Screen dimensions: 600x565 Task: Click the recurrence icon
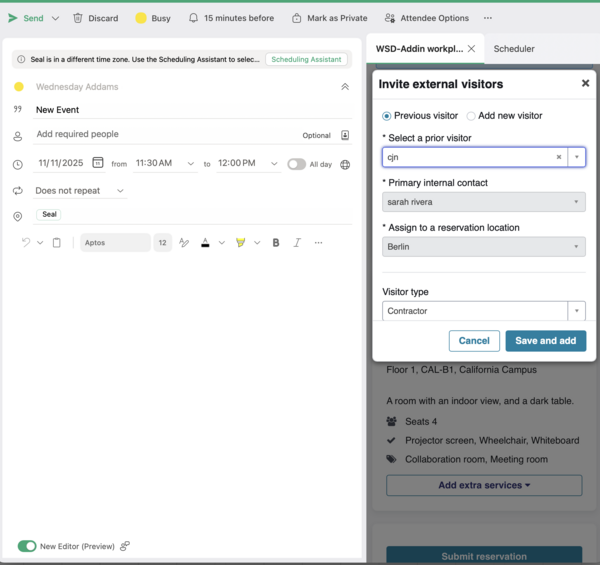tap(18, 191)
